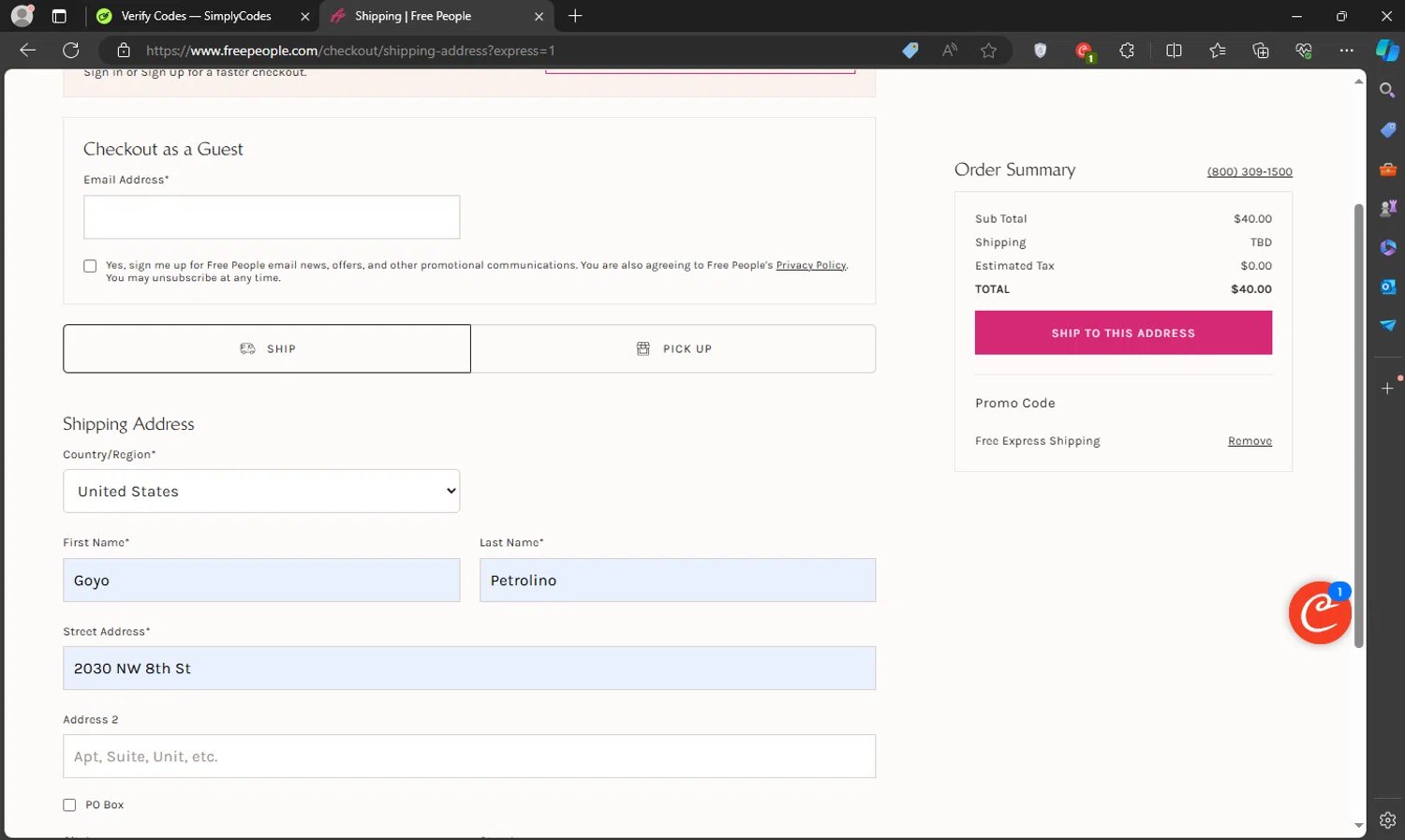Screen dimensions: 1405x840
Task: Open sidebar Shopping tag icon
Action: pyautogui.click(x=1388, y=129)
